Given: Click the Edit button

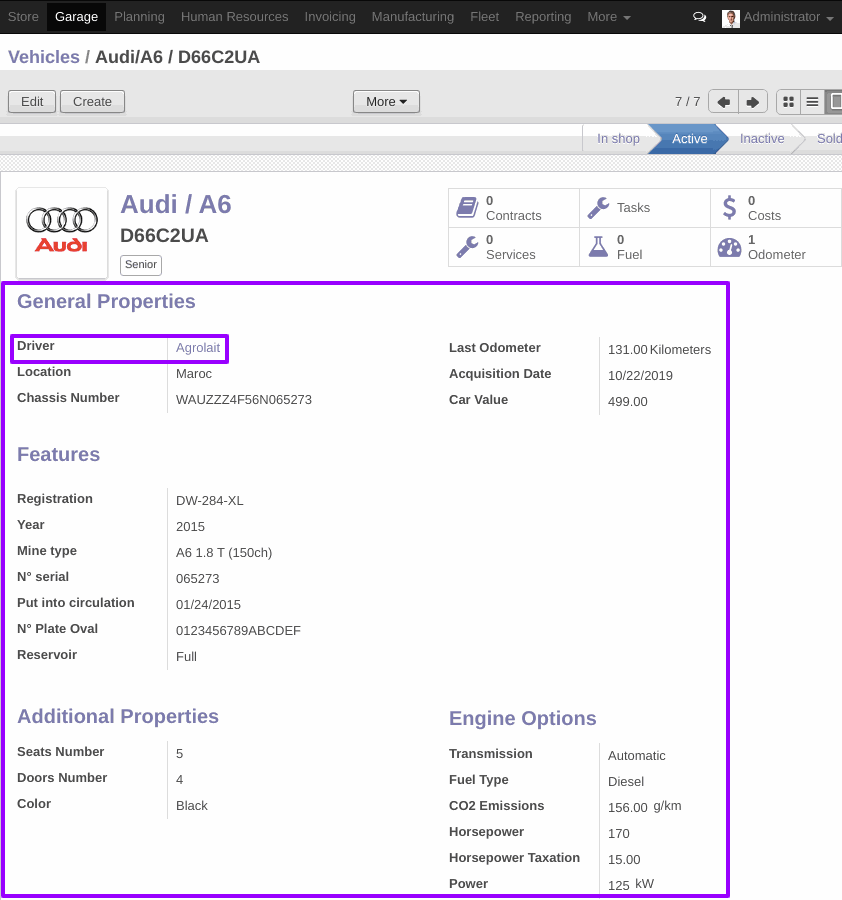Looking at the screenshot, I should coord(32,102).
